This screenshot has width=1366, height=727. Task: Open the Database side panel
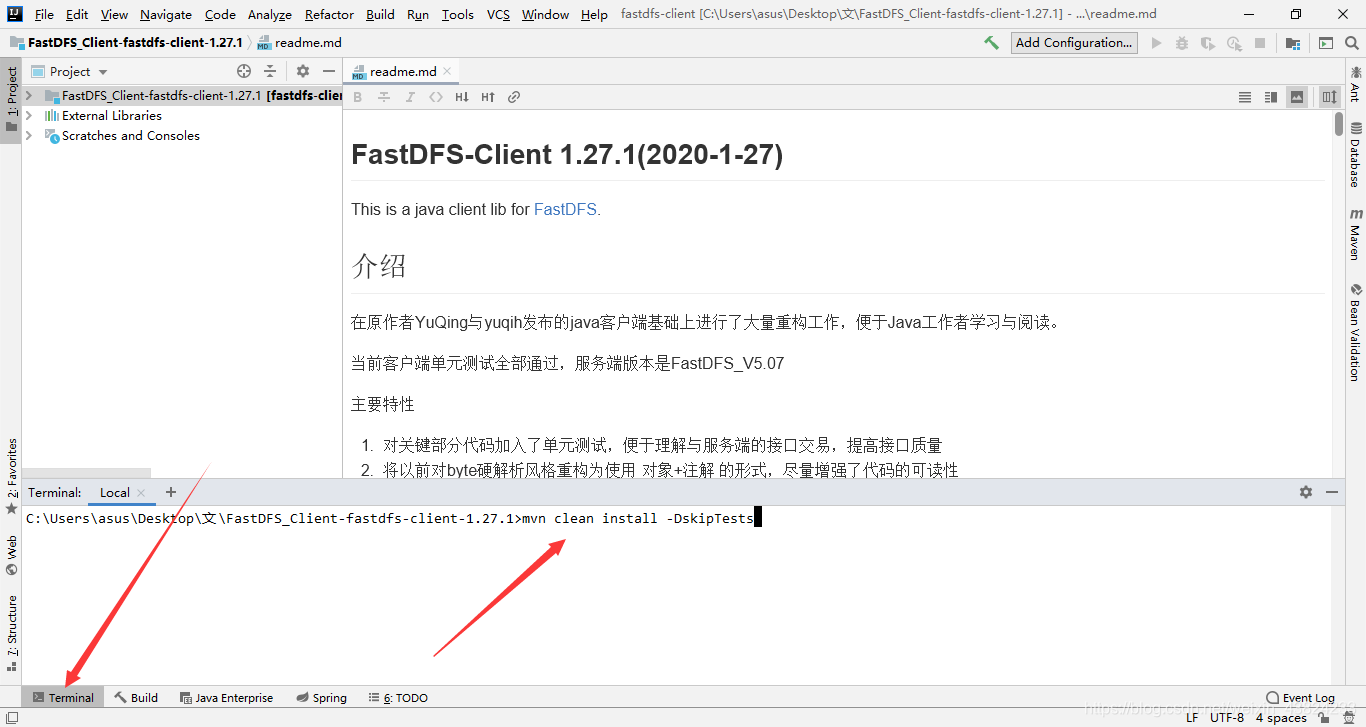pos(1355,155)
